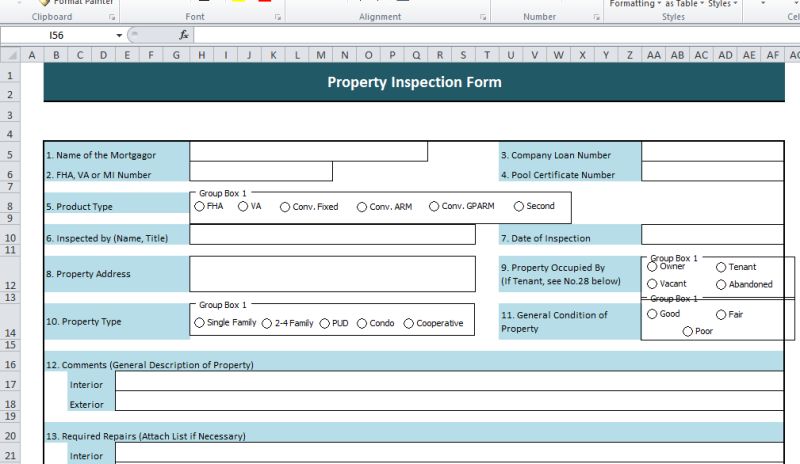
Task: Set general condition to Good
Action: click(652, 314)
